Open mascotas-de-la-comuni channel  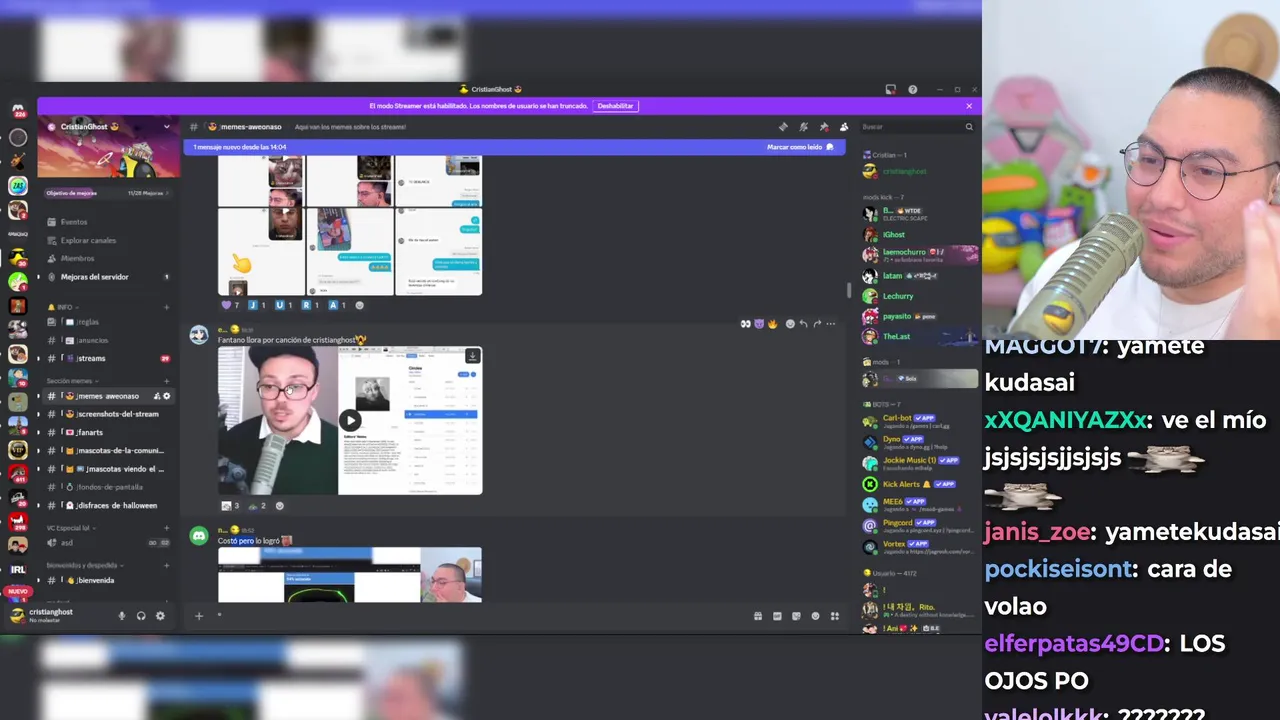[108, 451]
